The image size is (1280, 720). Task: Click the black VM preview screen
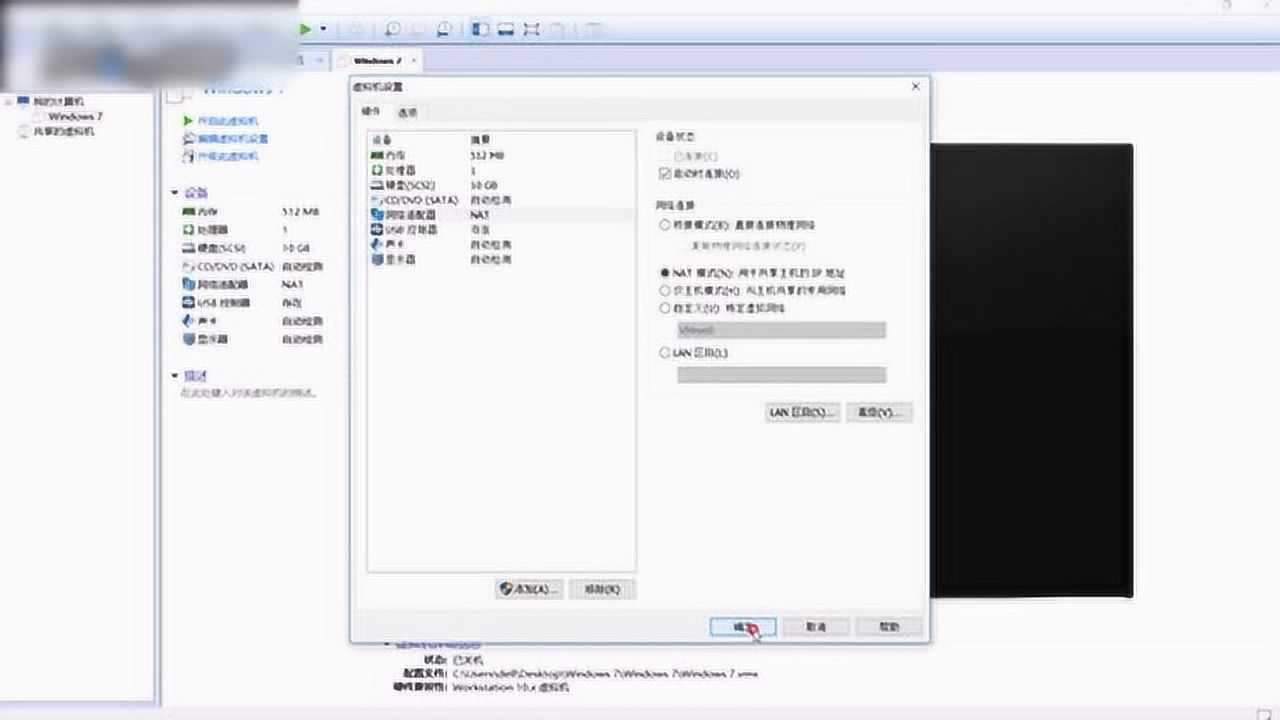click(x=1032, y=370)
